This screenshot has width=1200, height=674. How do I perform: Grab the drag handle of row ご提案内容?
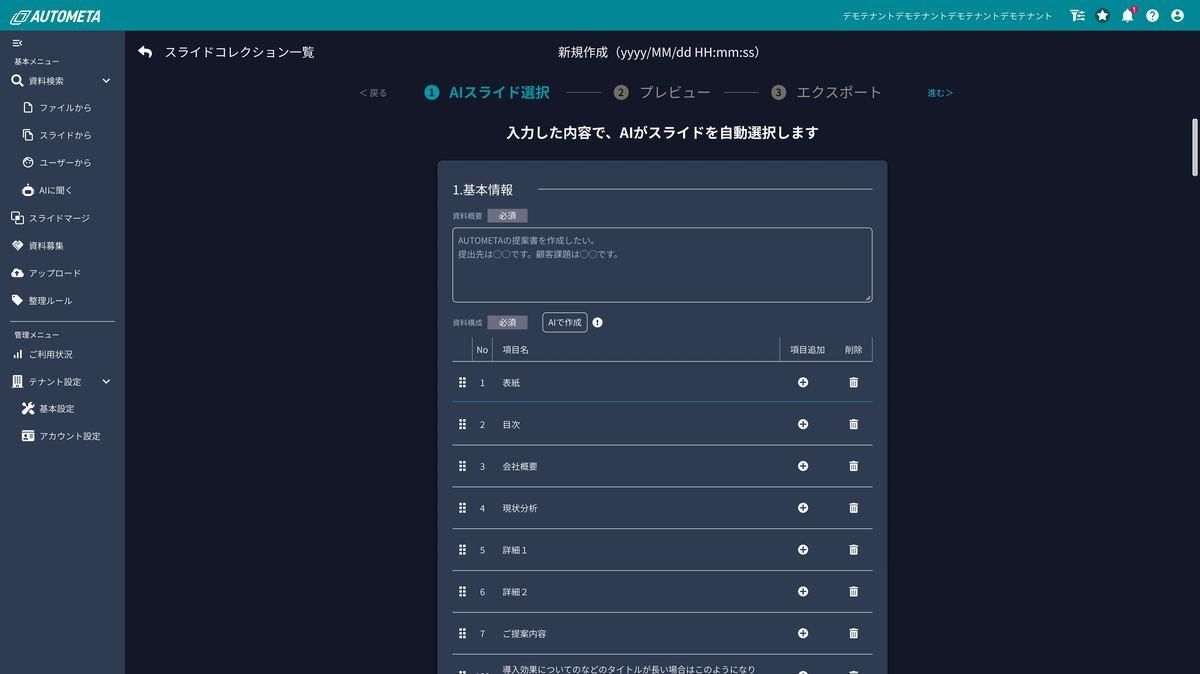click(x=462, y=633)
